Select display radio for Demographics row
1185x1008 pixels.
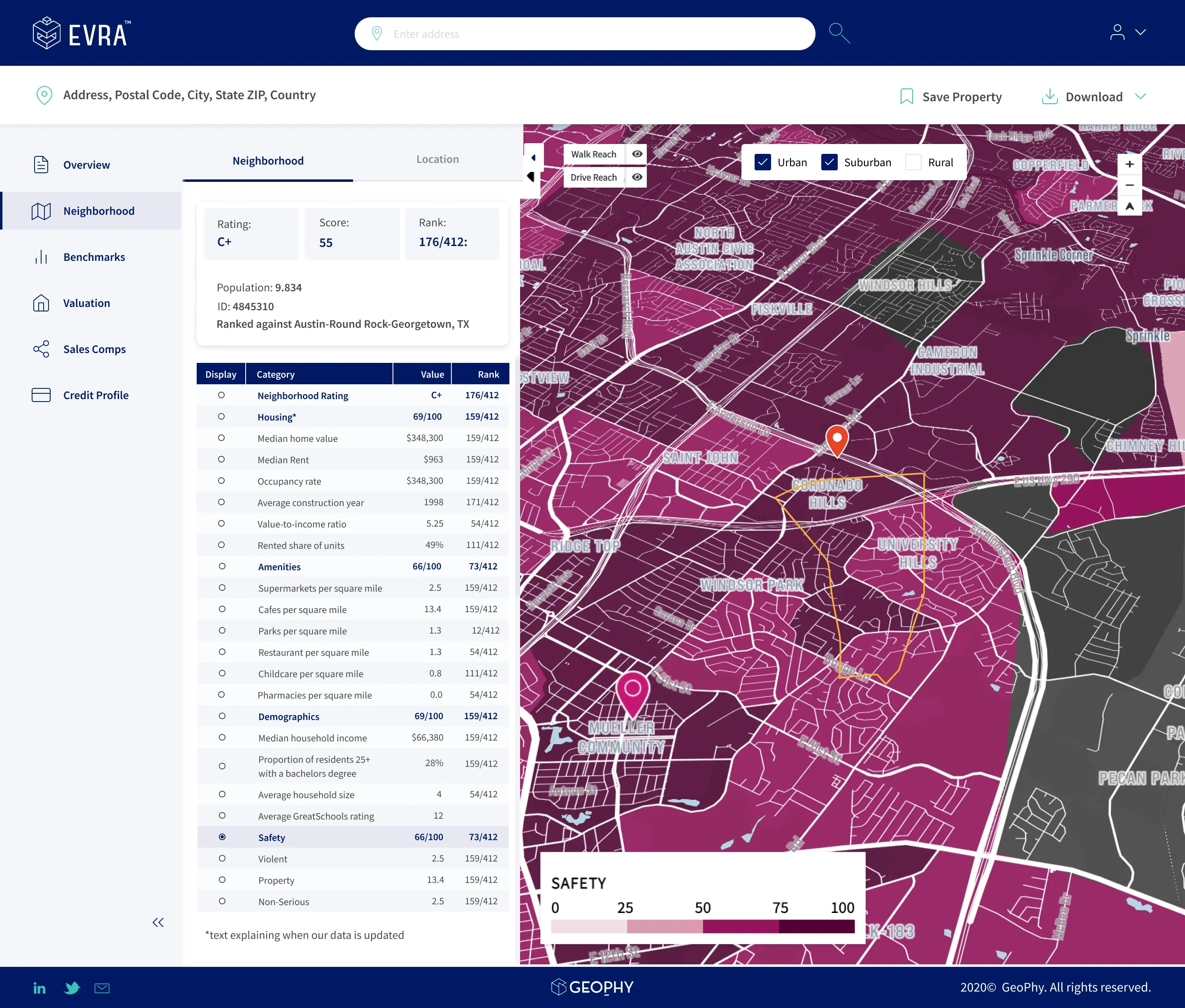click(x=222, y=716)
